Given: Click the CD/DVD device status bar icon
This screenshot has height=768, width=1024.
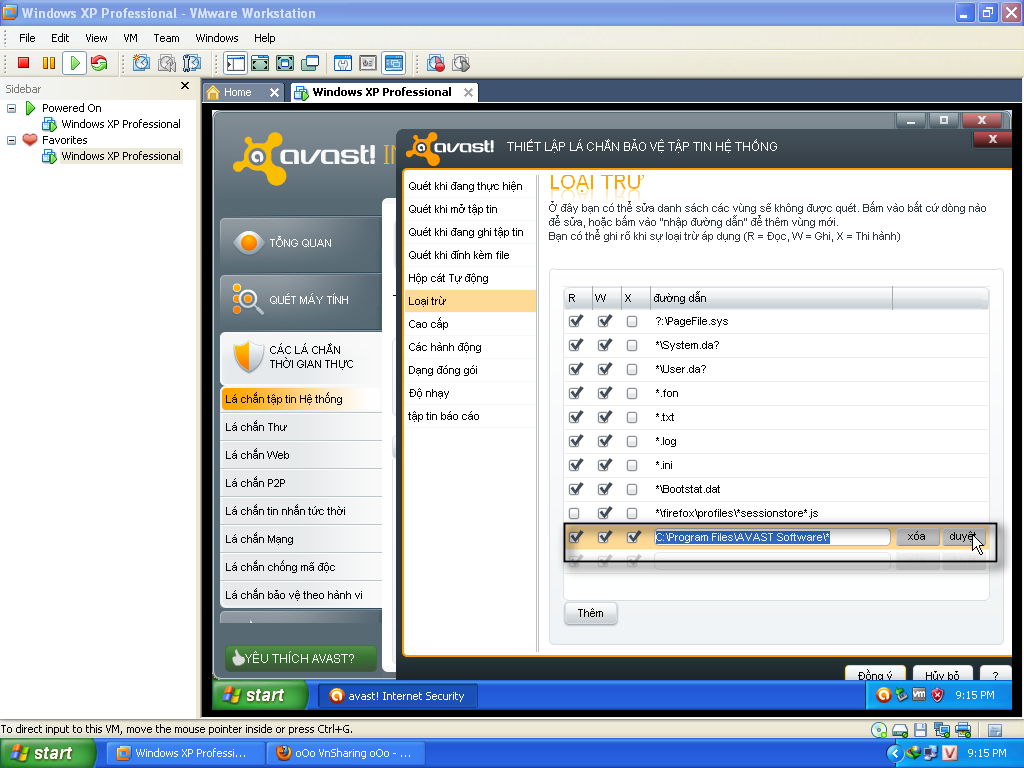Looking at the screenshot, I should [879, 730].
